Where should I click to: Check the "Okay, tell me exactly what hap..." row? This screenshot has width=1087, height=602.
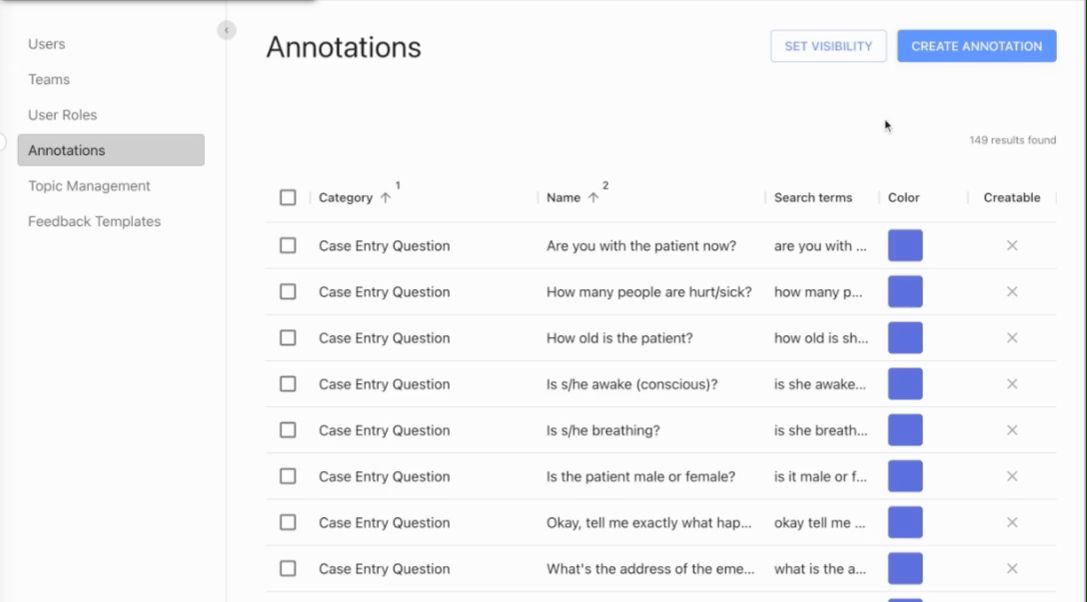click(287, 522)
